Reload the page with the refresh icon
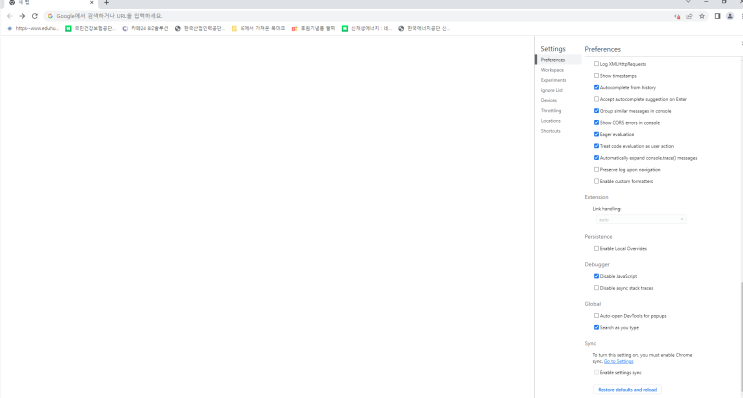The image size is (743, 398). point(35,16)
